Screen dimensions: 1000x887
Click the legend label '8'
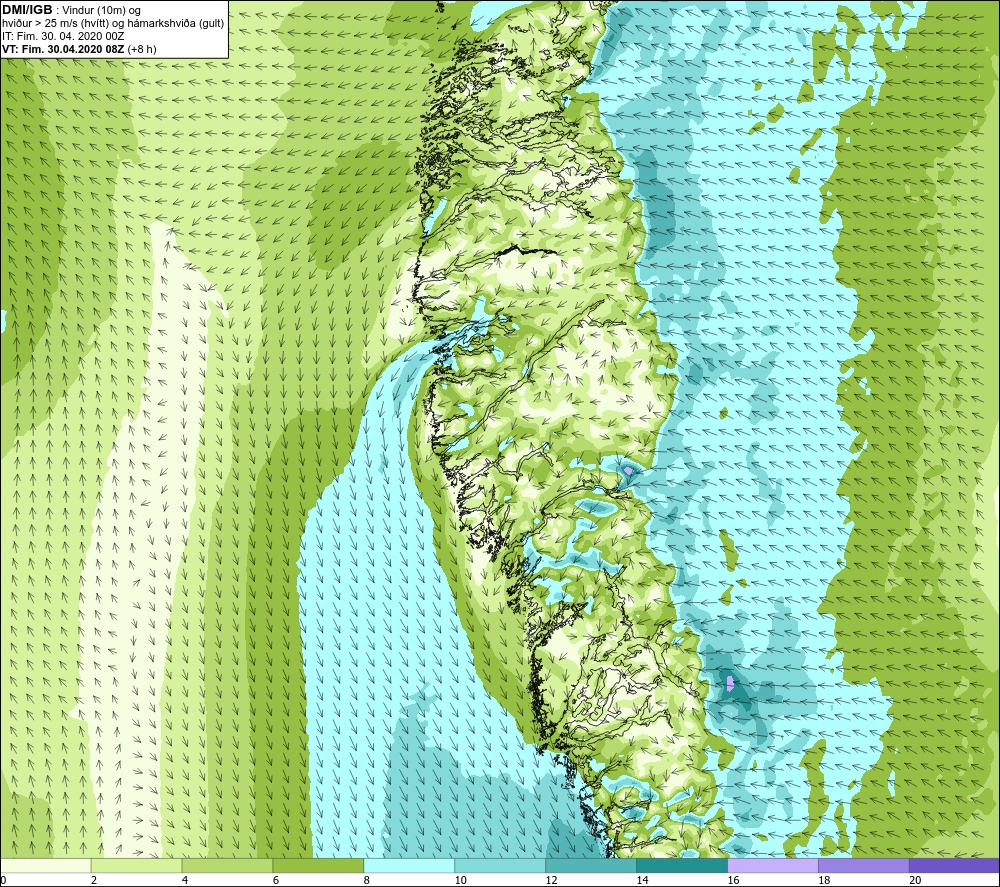coord(367,880)
